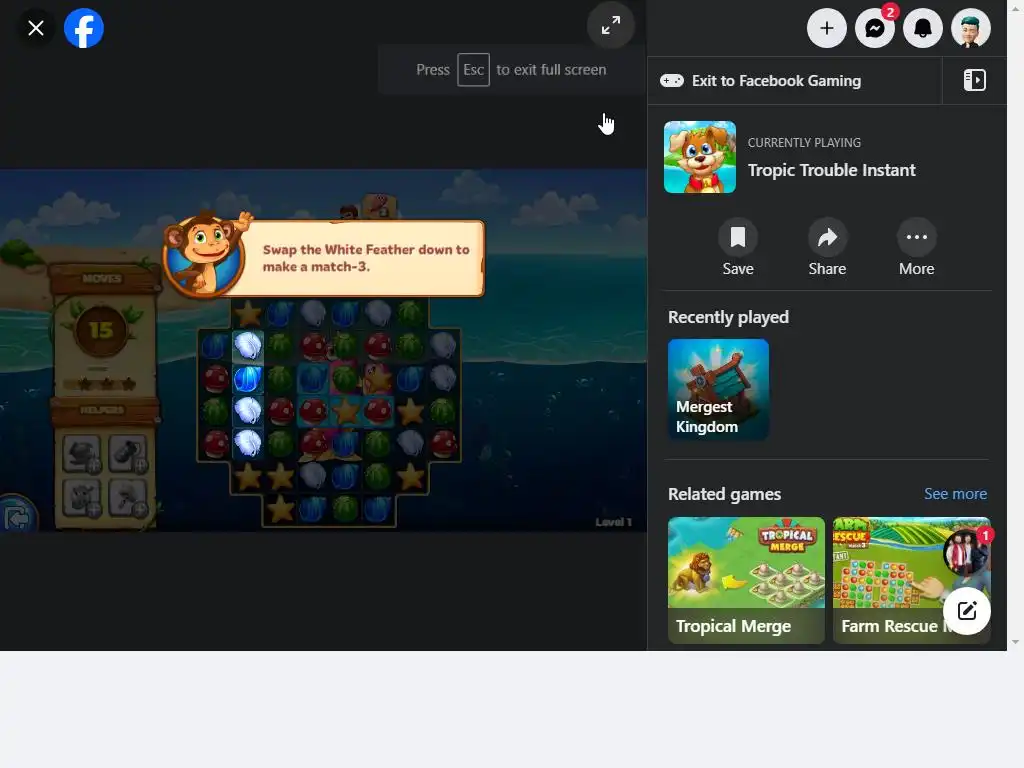Screen dimensions: 1024x768
Task: Click the Tropic Trouble Instant title
Action: pyautogui.click(x=831, y=170)
